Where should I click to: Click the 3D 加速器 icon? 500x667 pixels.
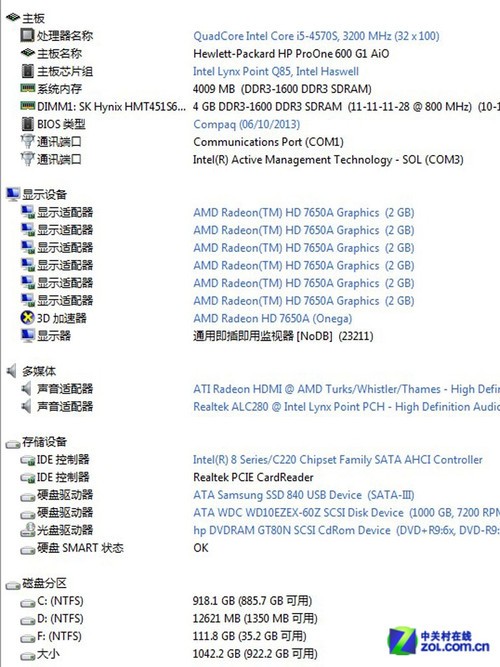pos(28,318)
